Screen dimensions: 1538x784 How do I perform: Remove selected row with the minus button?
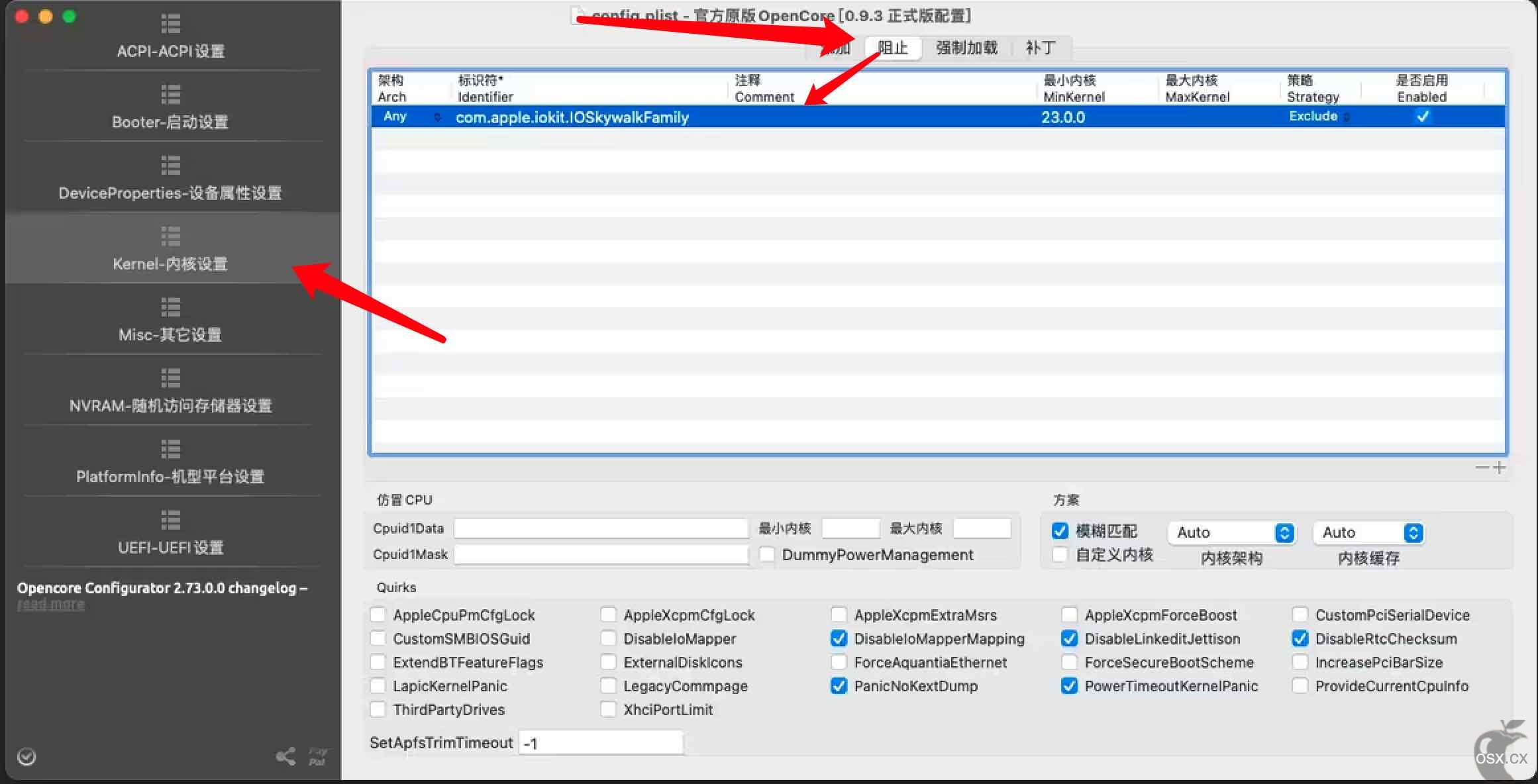tap(1482, 467)
